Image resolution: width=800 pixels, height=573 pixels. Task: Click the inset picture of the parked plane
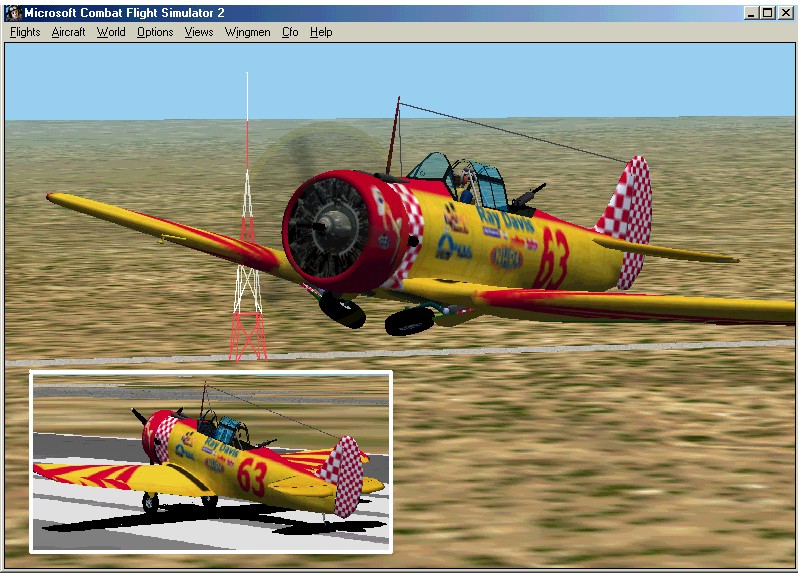click(211, 462)
